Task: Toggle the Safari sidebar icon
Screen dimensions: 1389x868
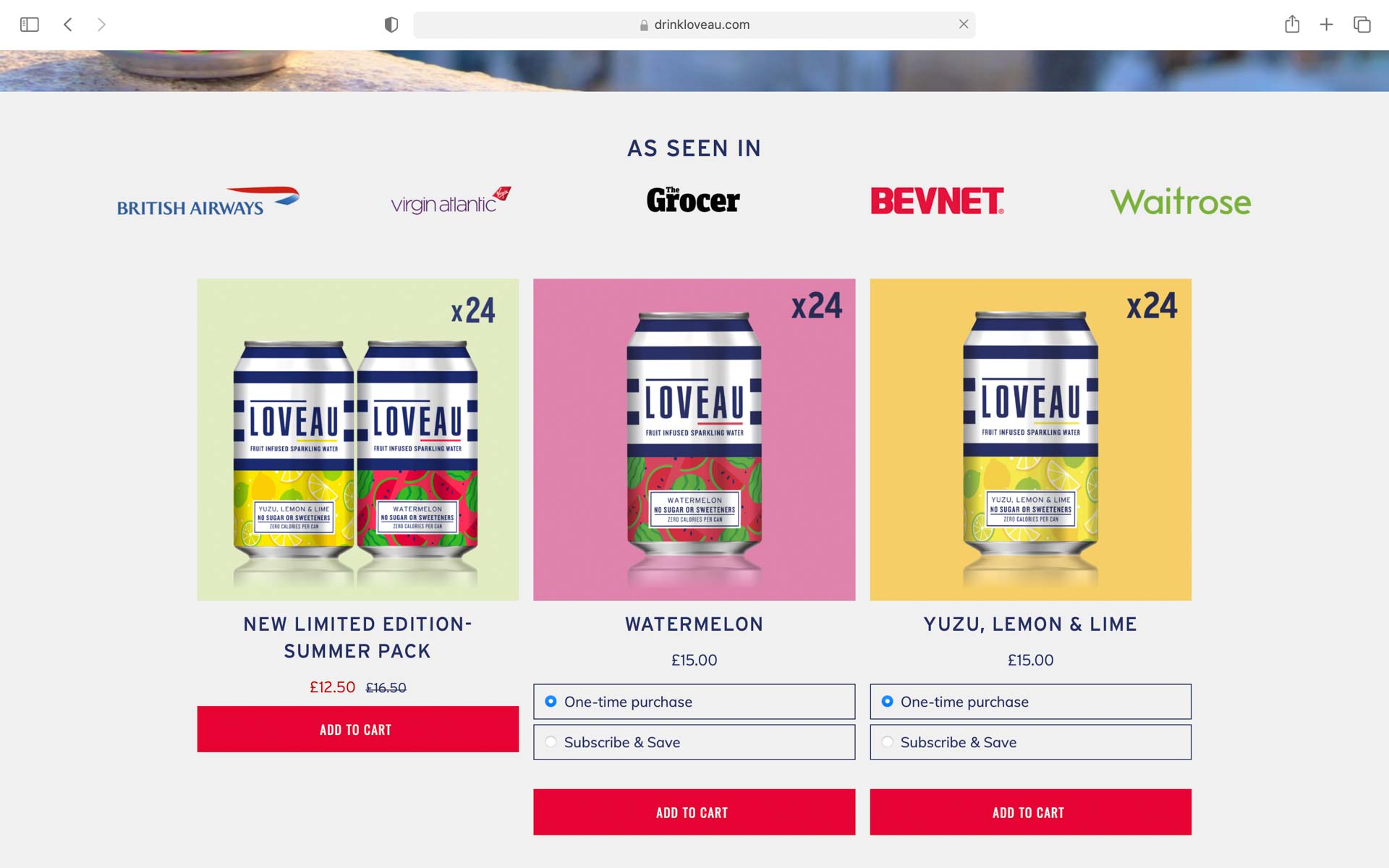Action: (29, 25)
